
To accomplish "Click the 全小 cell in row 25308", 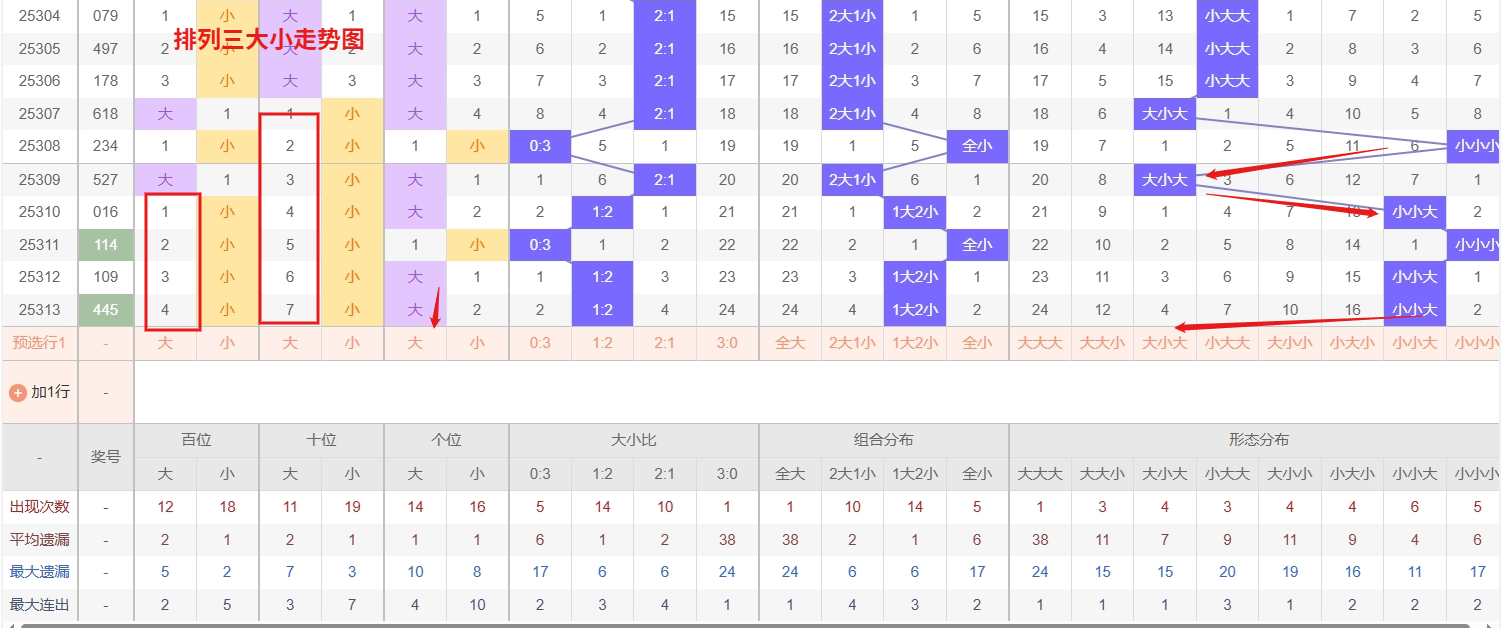I will pyautogui.click(x=977, y=146).
